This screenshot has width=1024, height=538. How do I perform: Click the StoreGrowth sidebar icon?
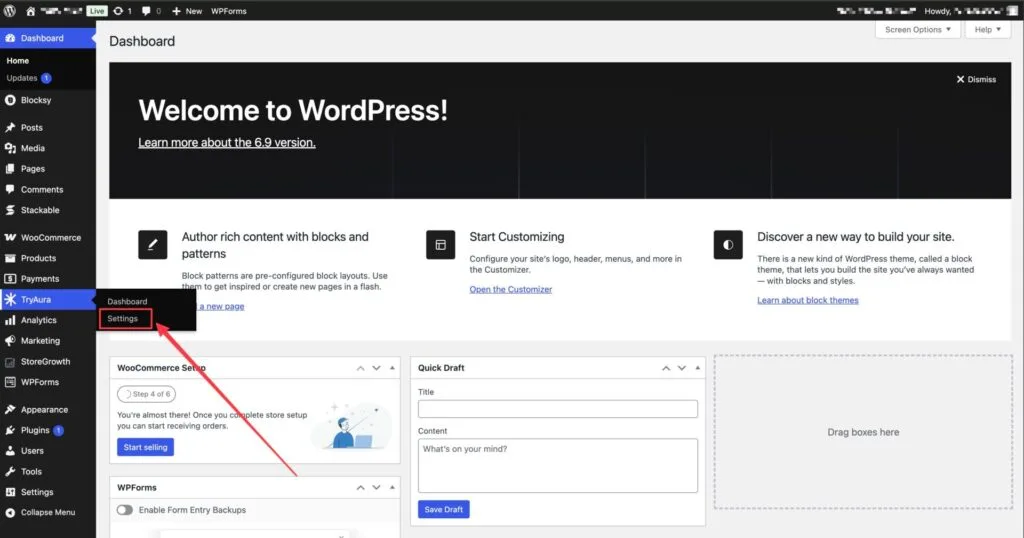[x=10, y=362]
